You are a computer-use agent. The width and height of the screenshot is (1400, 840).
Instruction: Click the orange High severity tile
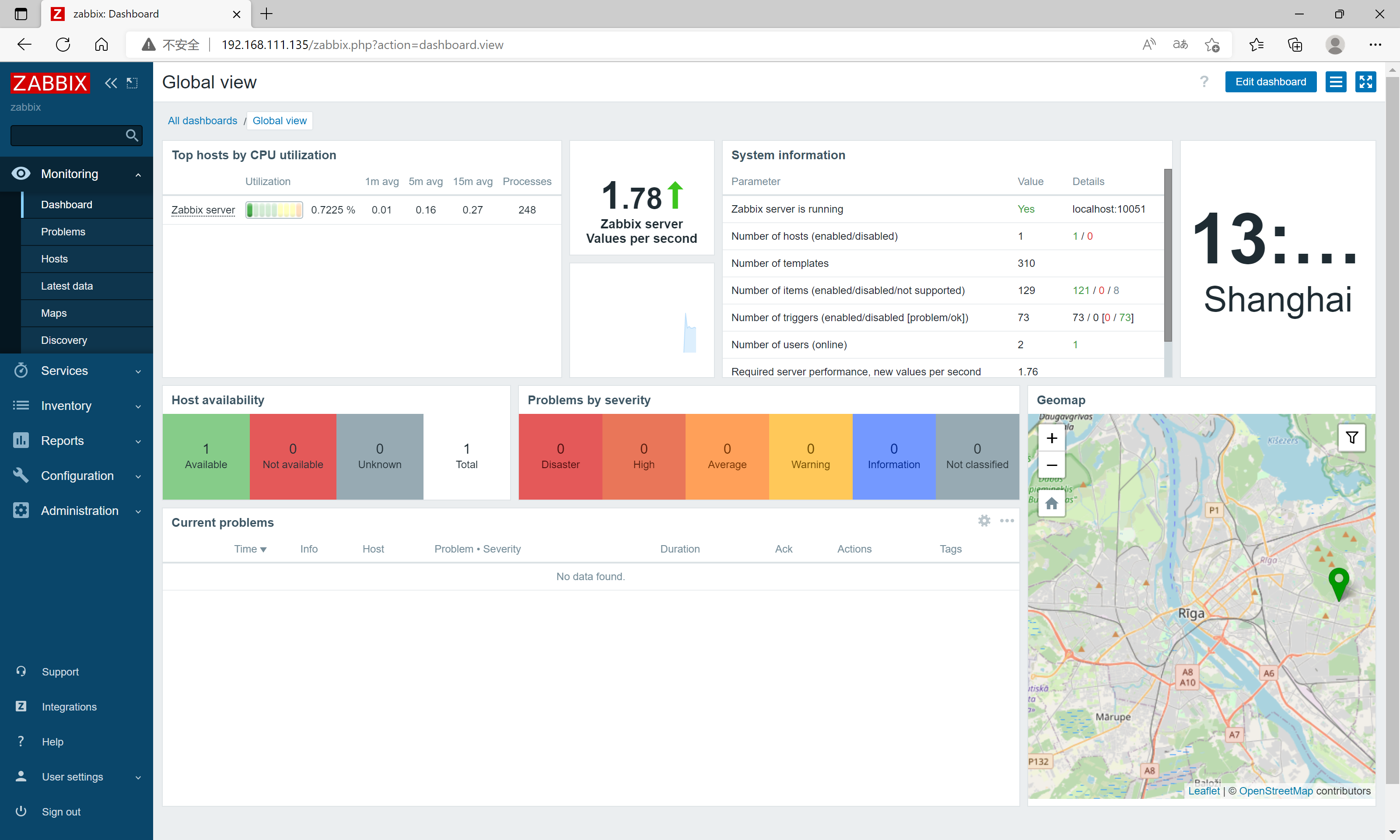(x=644, y=456)
